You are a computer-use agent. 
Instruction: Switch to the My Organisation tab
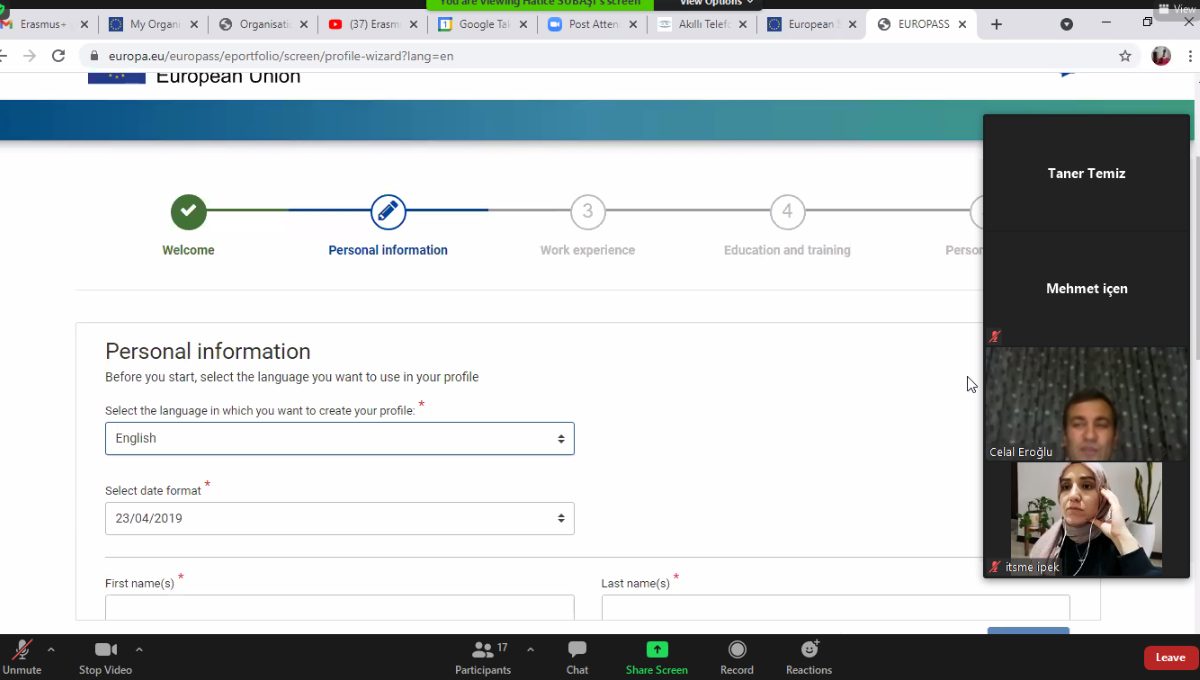pyautogui.click(x=153, y=24)
